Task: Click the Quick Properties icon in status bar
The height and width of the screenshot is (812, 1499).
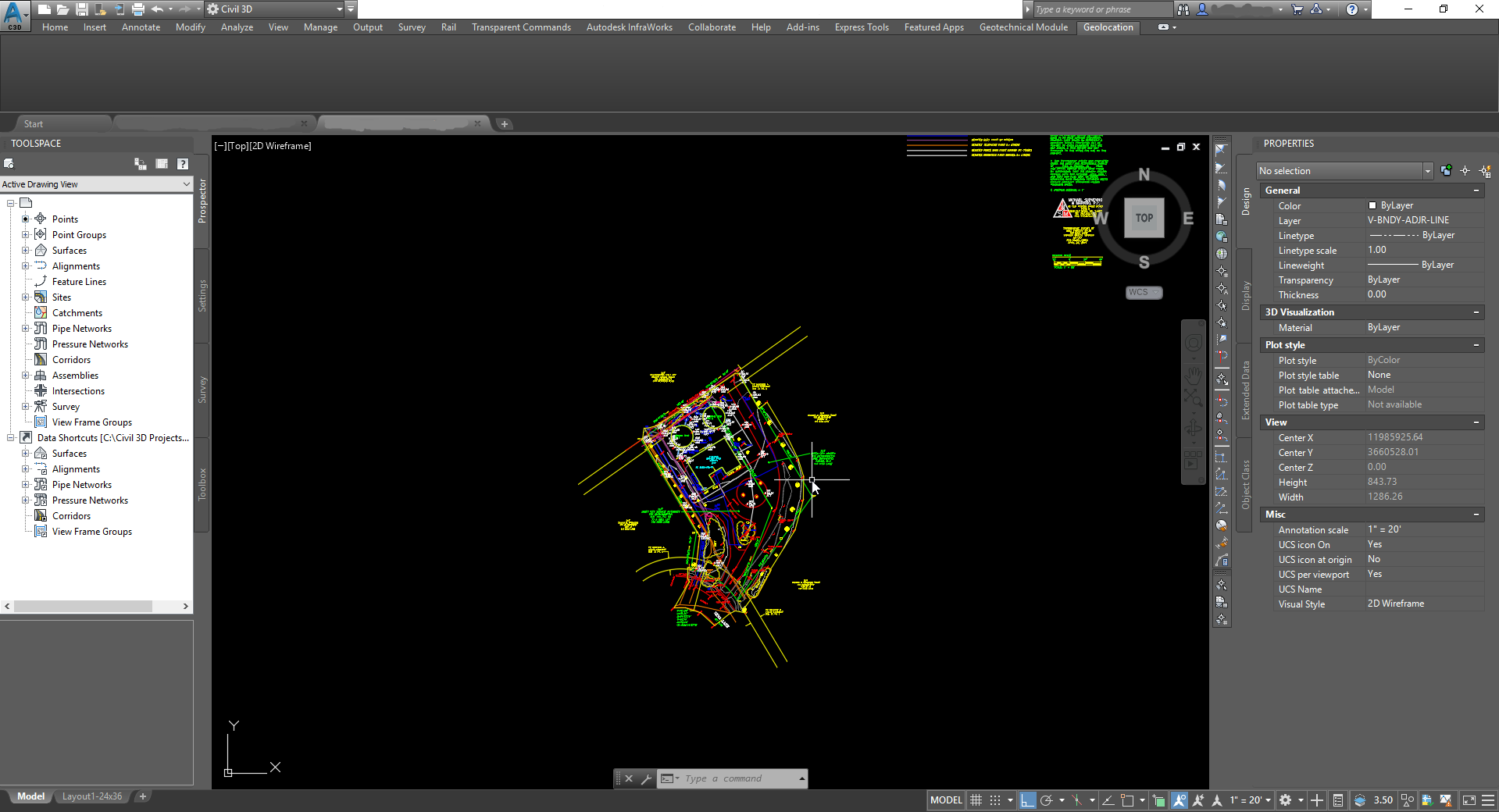Action: (1338, 800)
